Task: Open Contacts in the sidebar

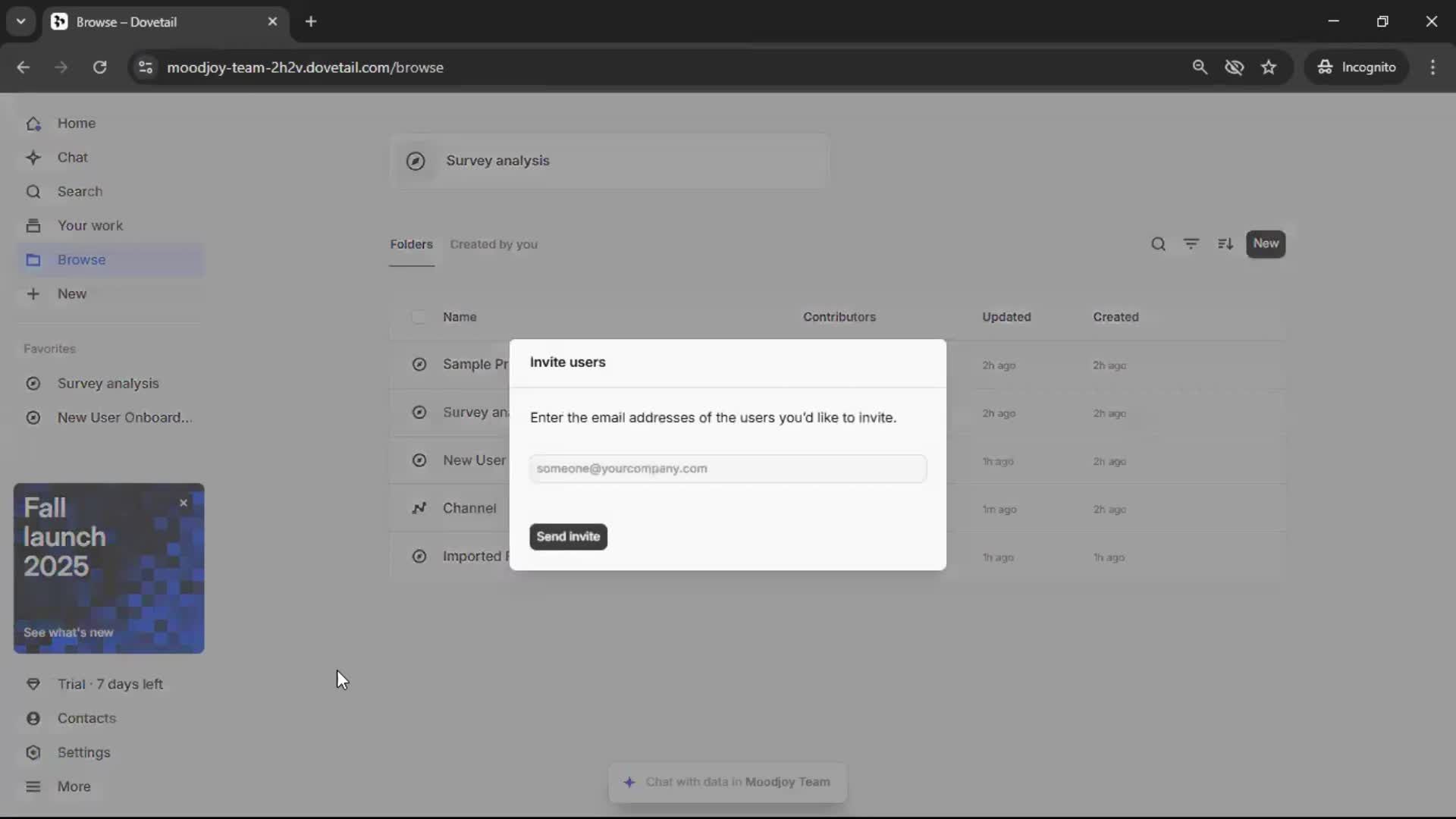Action: tap(86, 718)
